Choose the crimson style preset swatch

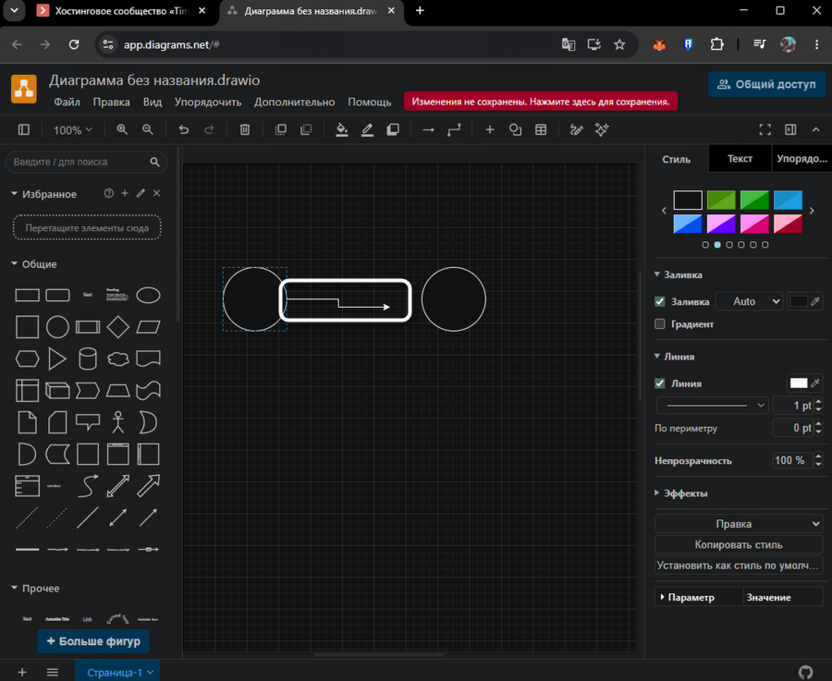[787, 224]
